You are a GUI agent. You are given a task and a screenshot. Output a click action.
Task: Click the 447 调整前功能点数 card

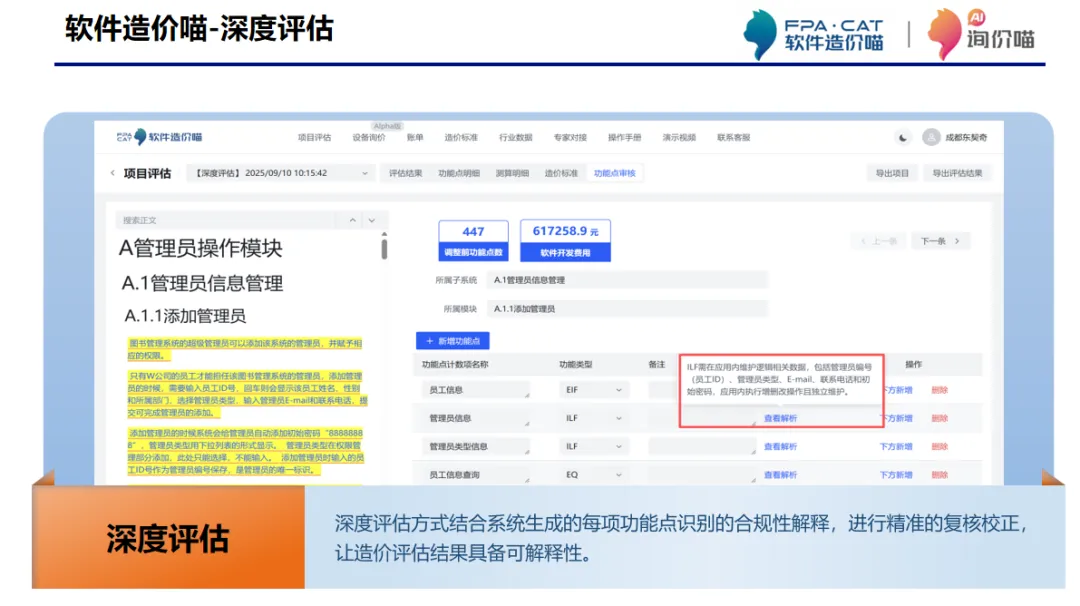(473, 240)
